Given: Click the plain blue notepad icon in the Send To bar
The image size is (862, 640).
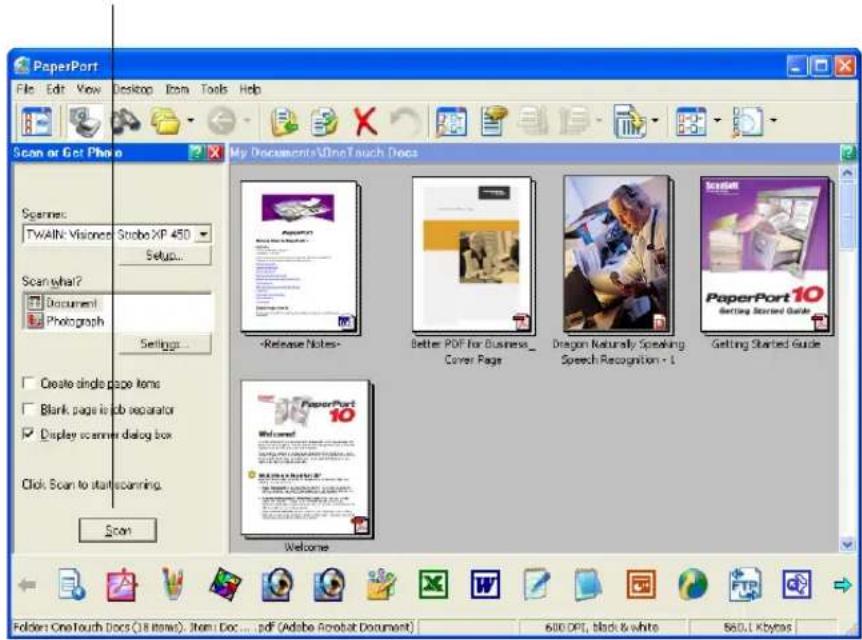Looking at the screenshot, I should [x=588, y=584].
